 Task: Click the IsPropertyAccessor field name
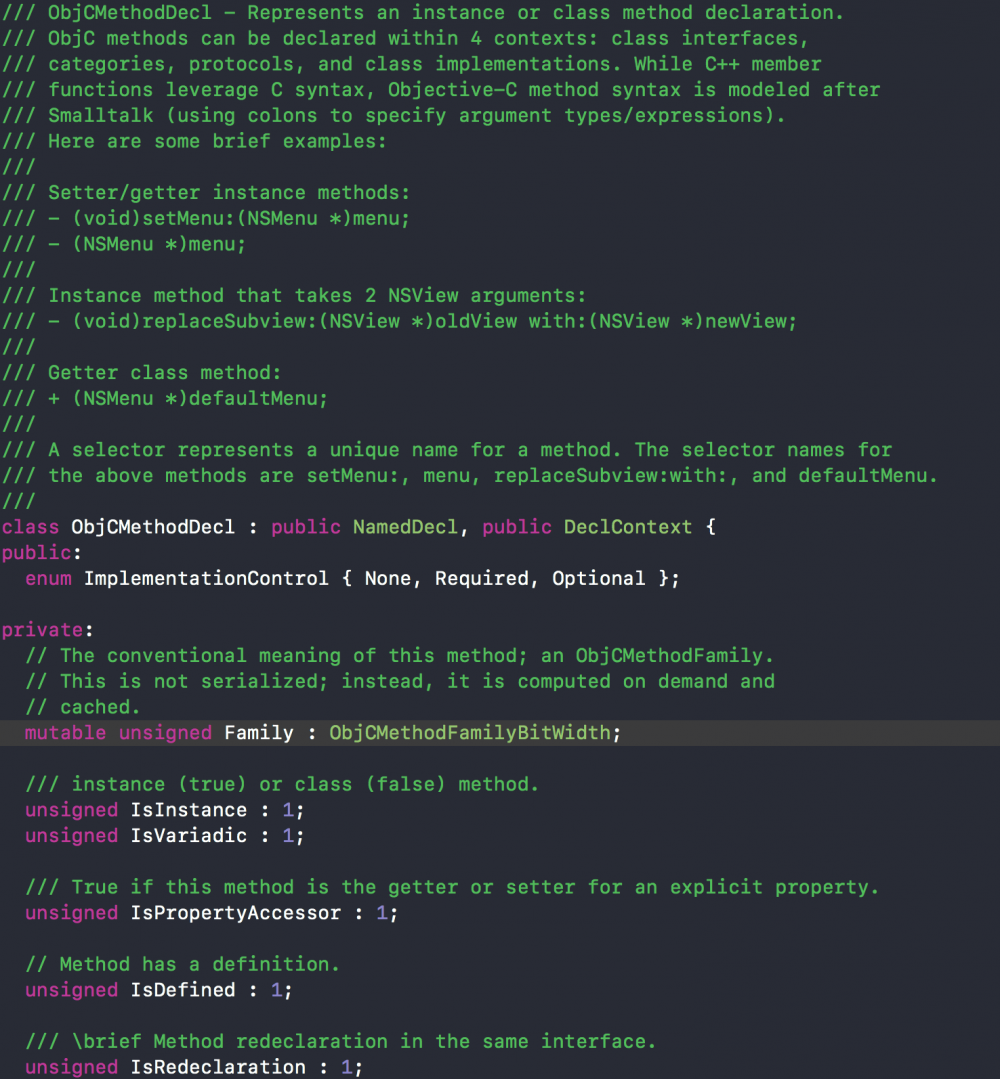(x=235, y=913)
